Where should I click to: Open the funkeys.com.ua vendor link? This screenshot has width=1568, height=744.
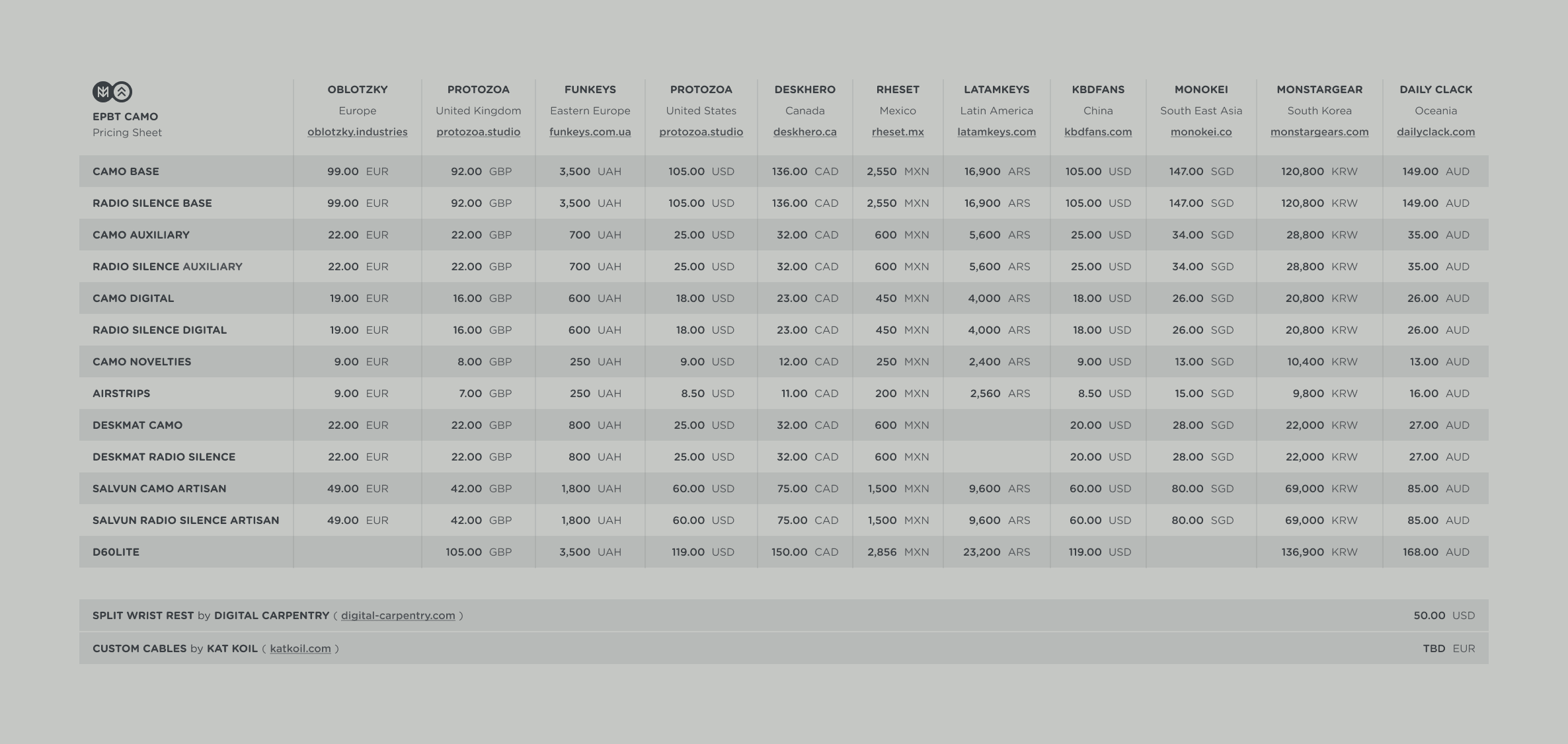click(x=590, y=132)
